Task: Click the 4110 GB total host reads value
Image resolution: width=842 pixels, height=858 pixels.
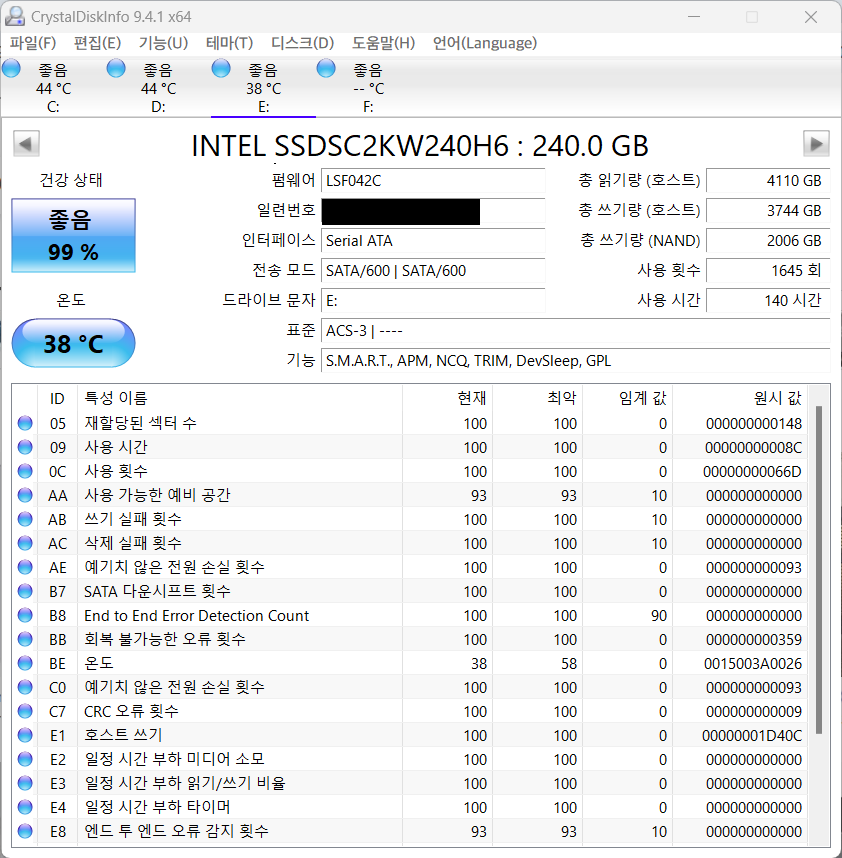Action: pyautogui.click(x=768, y=181)
